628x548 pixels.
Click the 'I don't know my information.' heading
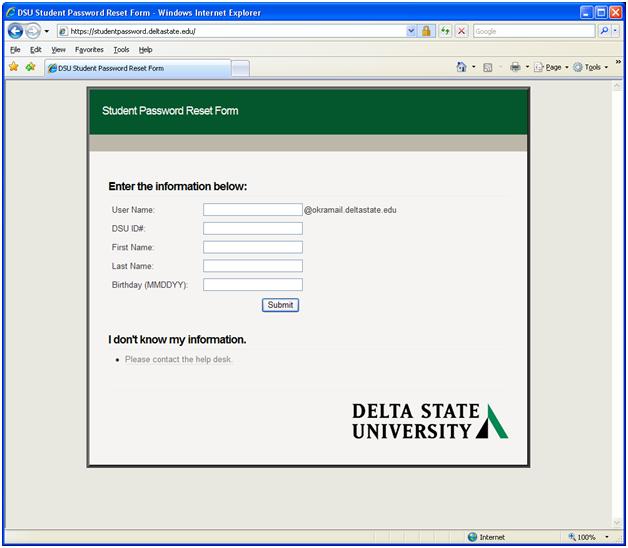pyautogui.click(x=177, y=340)
